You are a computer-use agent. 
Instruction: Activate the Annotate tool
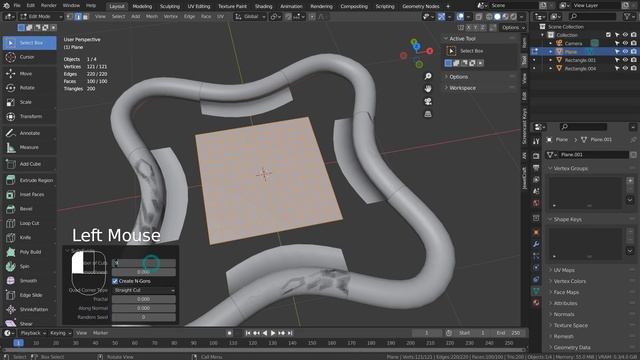[29, 133]
